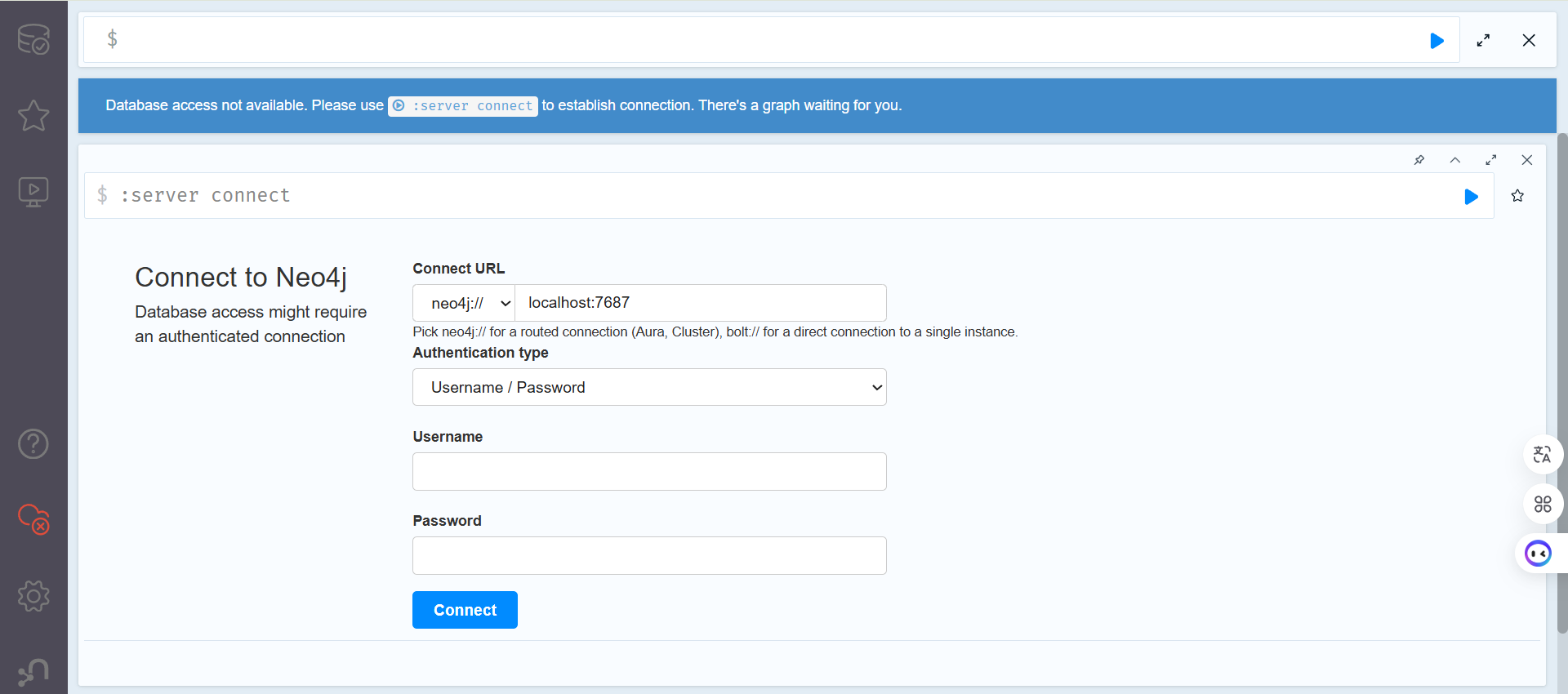Focus the Username input field

pos(649,471)
